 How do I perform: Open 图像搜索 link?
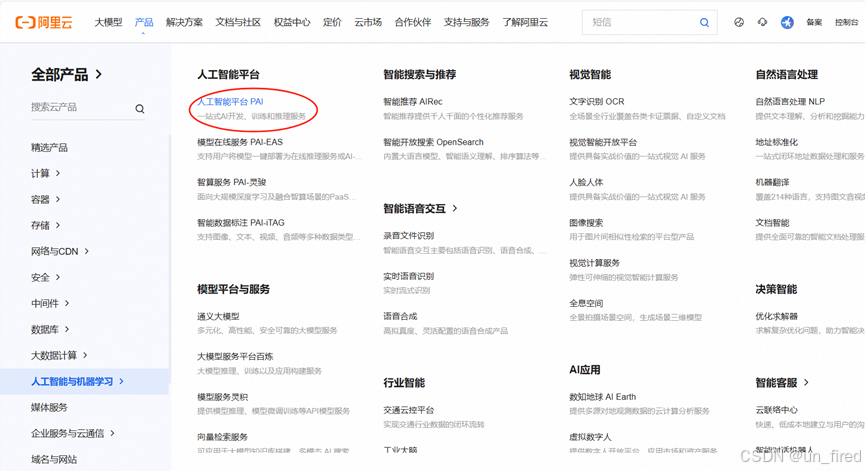(x=586, y=222)
